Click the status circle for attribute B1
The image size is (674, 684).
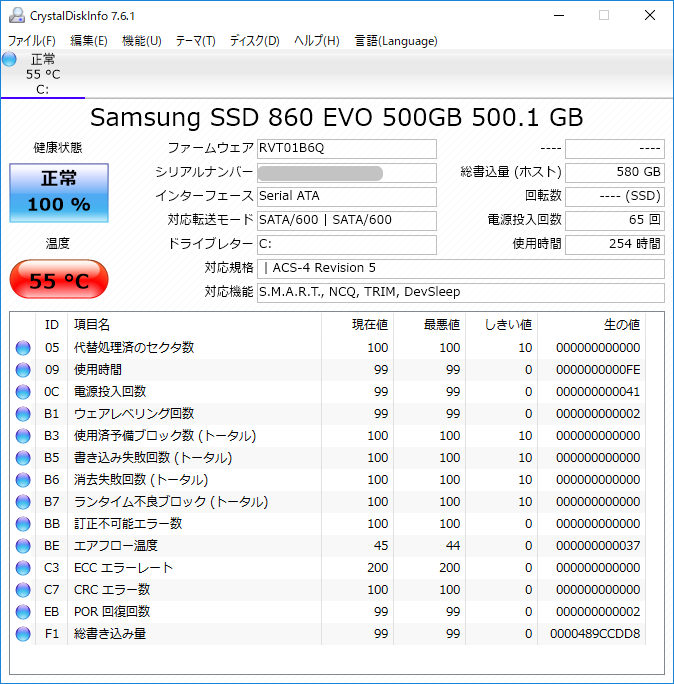point(23,414)
